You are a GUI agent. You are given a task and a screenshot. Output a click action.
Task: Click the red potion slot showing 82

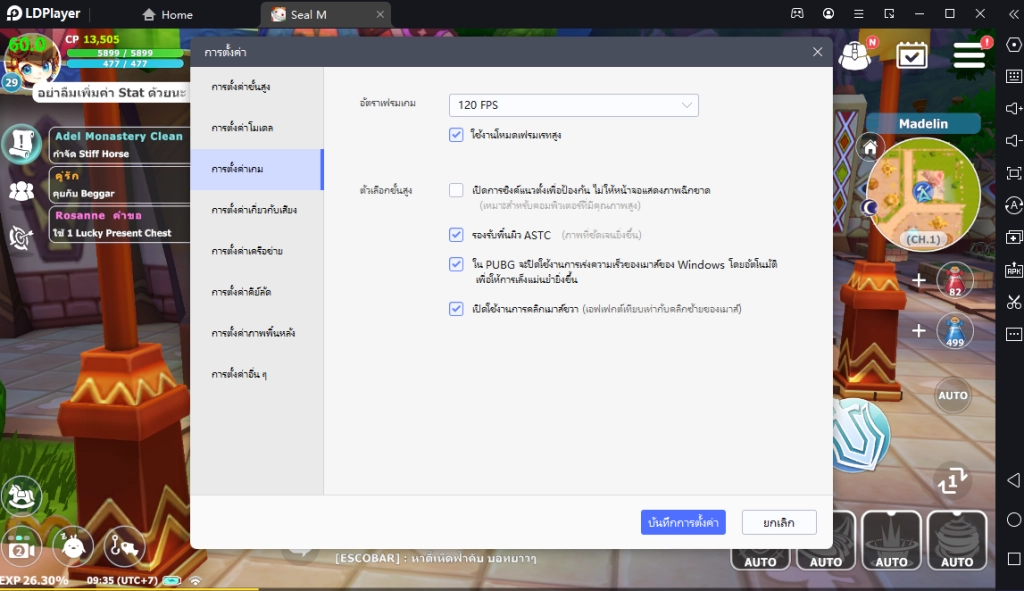coord(955,280)
